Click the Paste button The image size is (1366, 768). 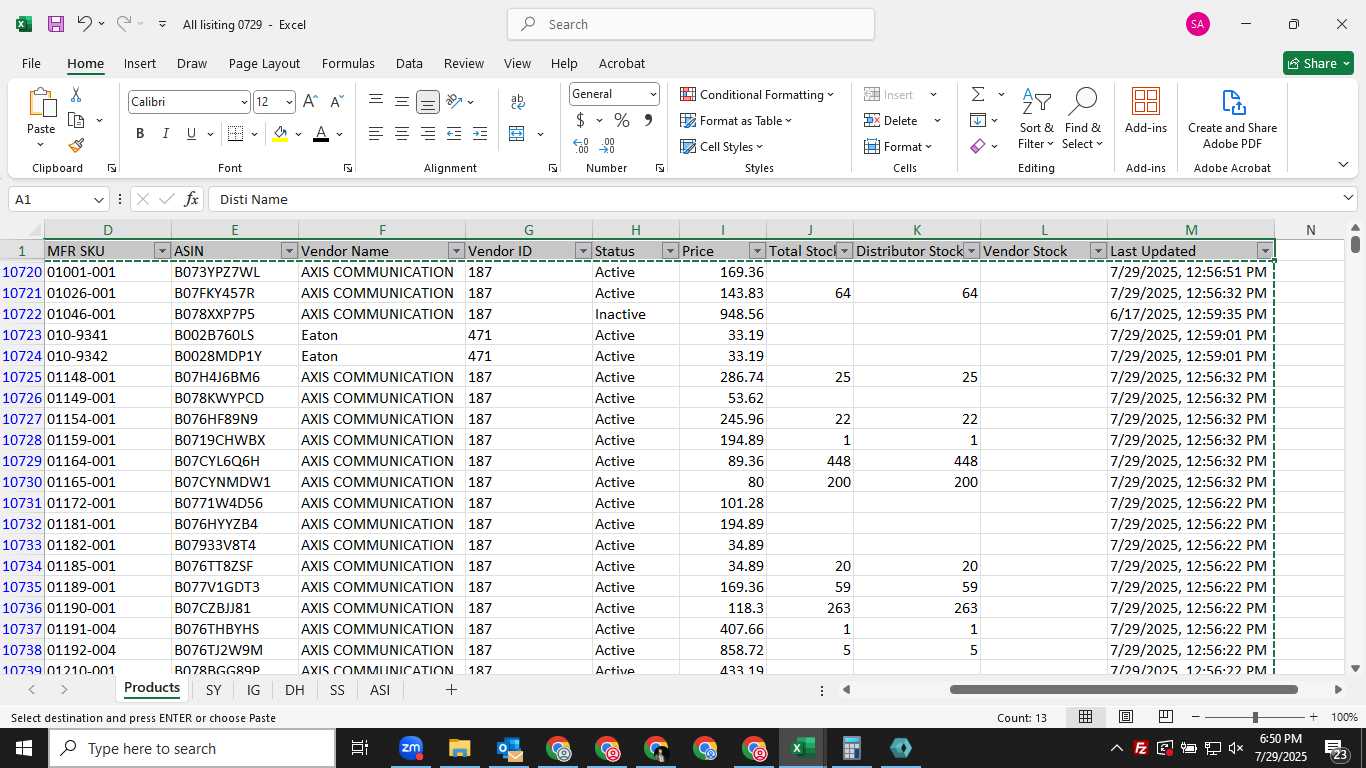click(x=41, y=118)
